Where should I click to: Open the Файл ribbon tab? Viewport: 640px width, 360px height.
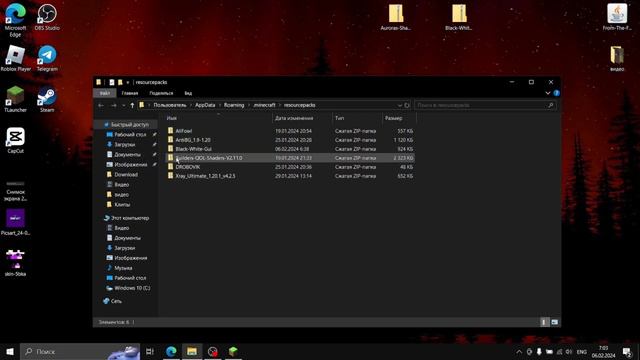tap(105, 93)
